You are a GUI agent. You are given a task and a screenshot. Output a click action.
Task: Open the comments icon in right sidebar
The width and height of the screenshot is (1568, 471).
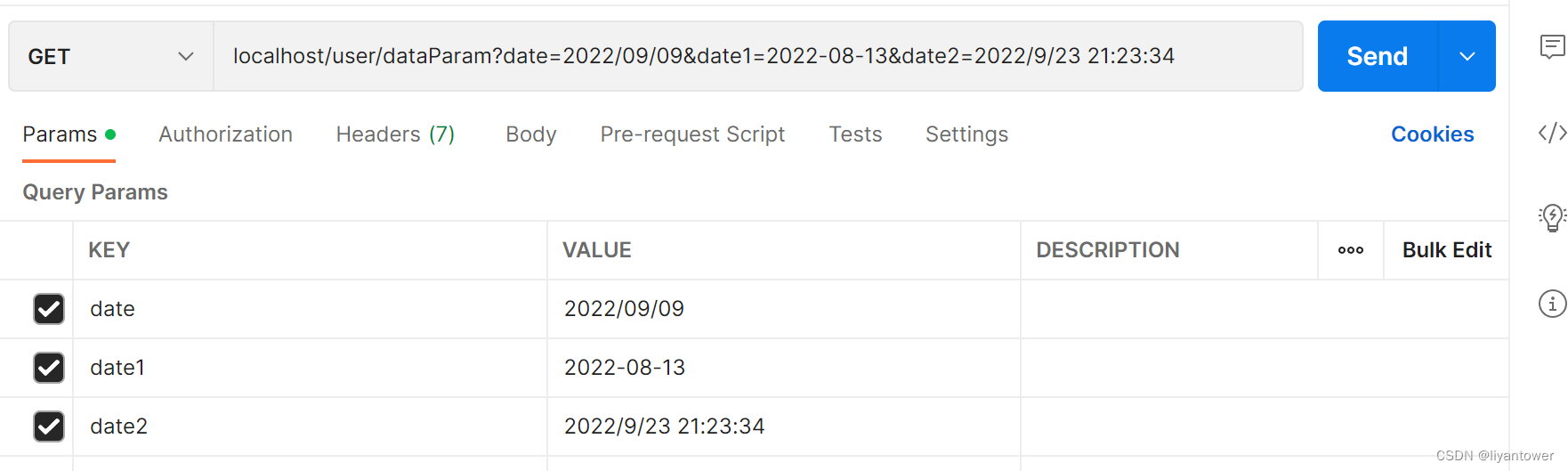1552,46
